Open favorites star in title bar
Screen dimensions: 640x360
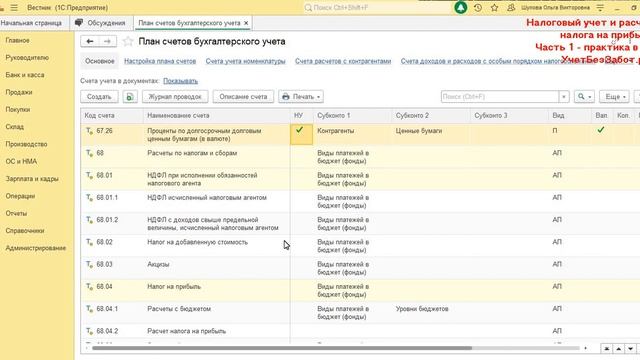point(494,8)
